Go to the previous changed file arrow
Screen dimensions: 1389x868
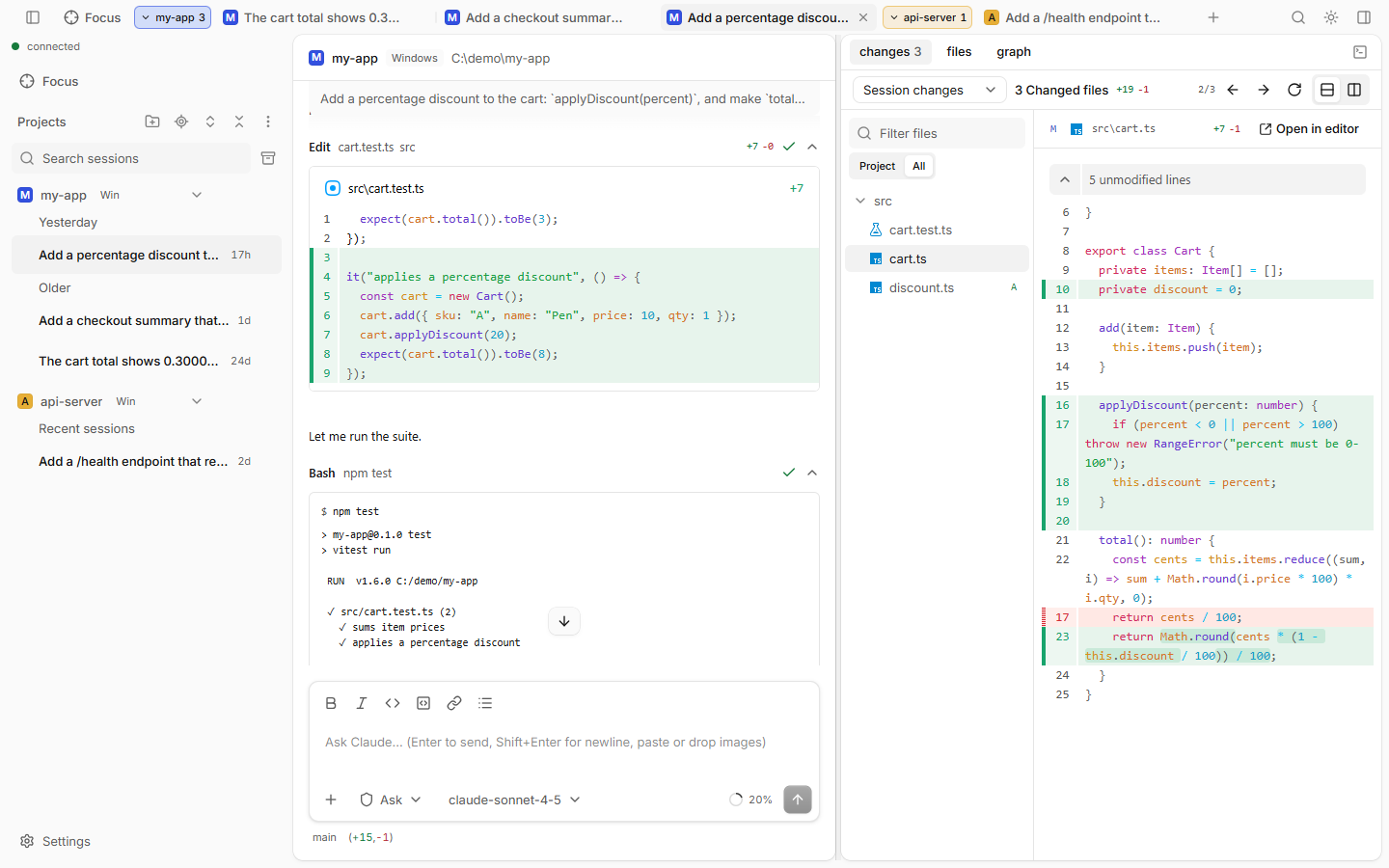(x=1233, y=90)
